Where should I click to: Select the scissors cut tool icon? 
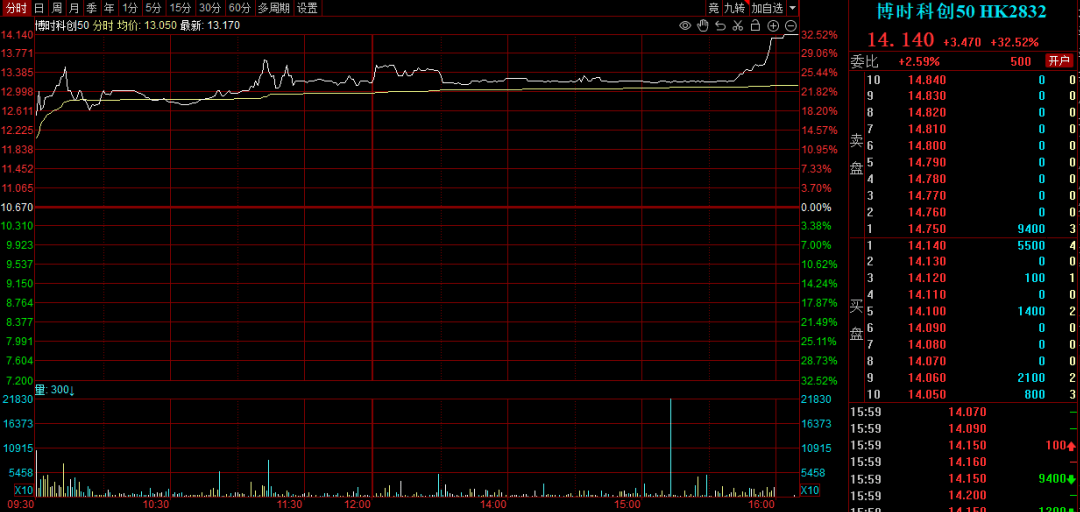(x=738, y=25)
